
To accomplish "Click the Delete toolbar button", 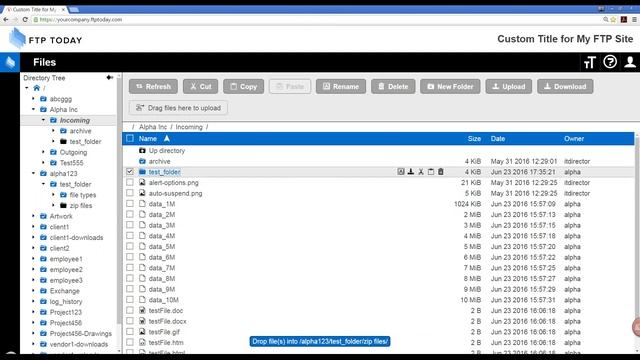I will [393, 87].
